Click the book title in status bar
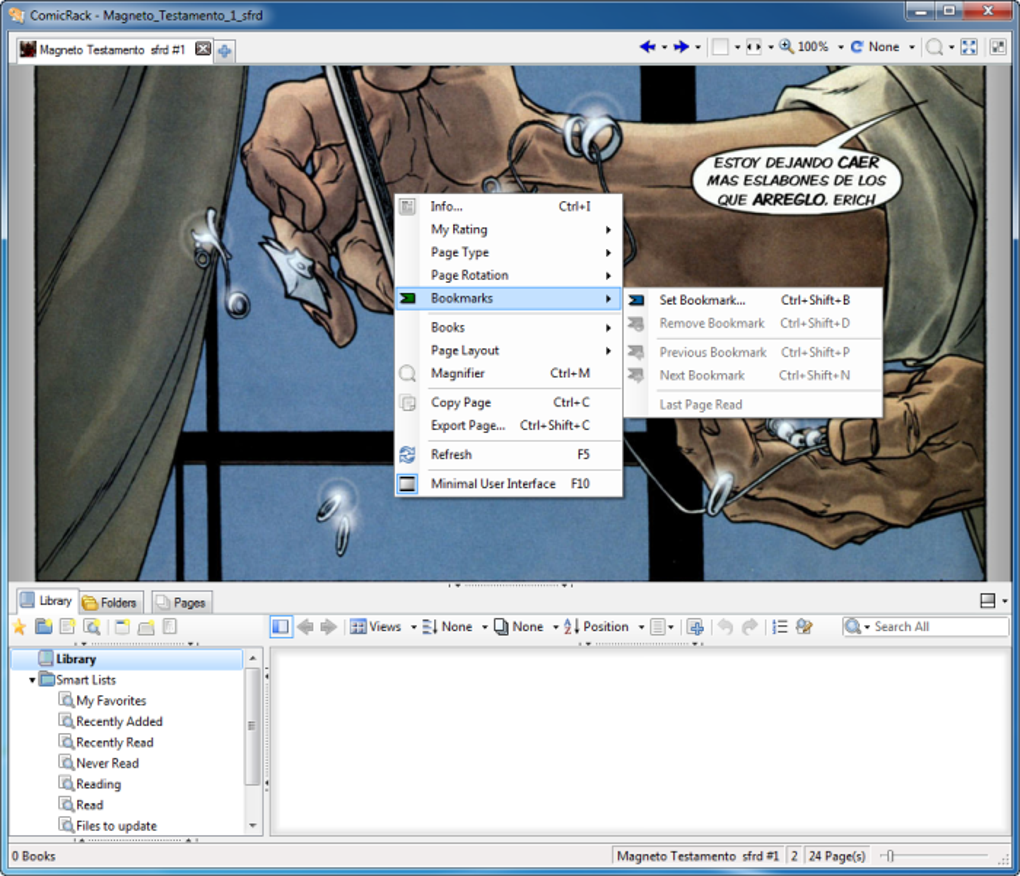The height and width of the screenshot is (876, 1020). [697, 856]
